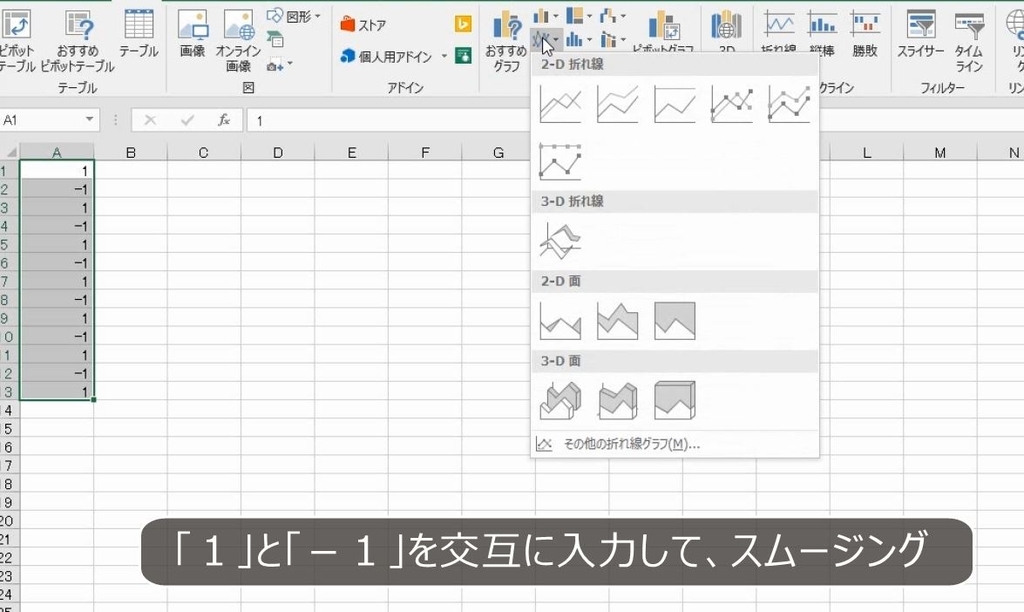The width and height of the screenshot is (1024, 612).
Task: Expand the Shapes (図形) dropdown
Action: point(318,16)
